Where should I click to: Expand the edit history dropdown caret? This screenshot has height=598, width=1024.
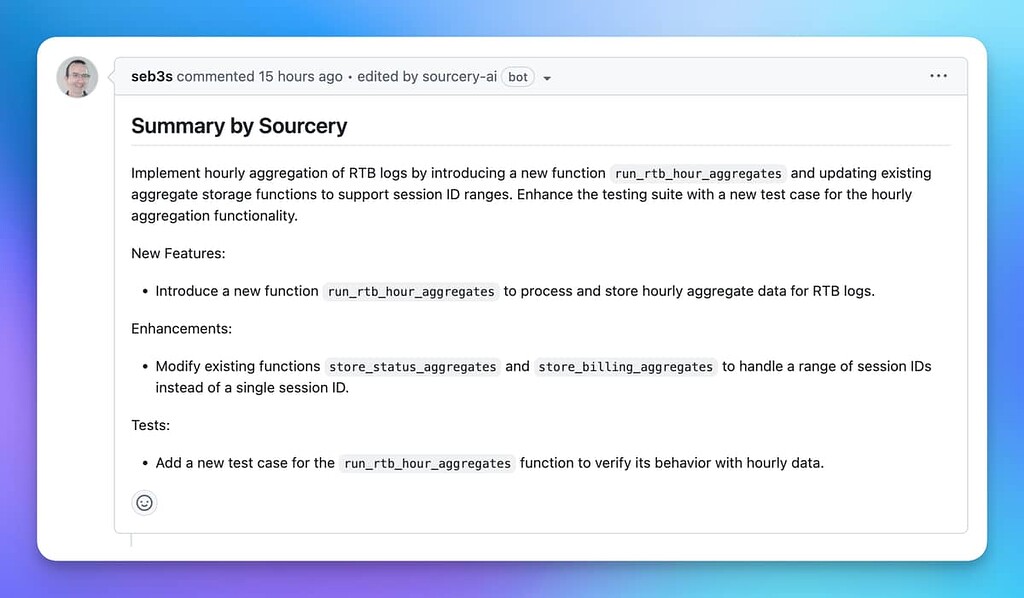click(546, 77)
